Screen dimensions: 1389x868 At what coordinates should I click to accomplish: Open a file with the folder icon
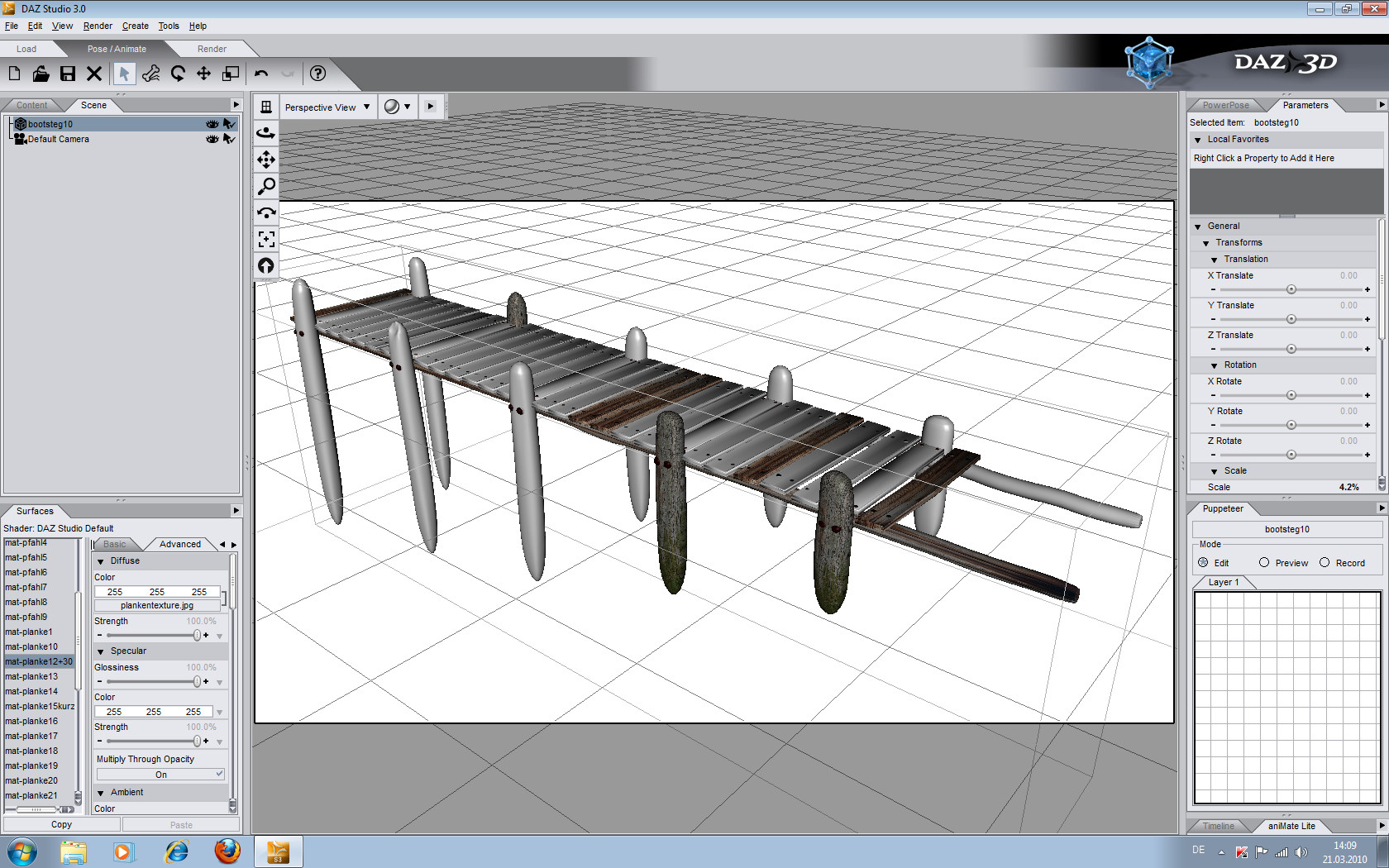click(x=41, y=74)
